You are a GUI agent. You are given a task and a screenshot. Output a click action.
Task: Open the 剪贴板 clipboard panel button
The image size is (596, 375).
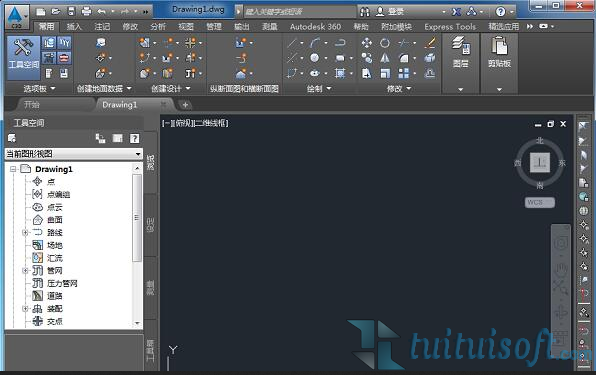coord(499,63)
